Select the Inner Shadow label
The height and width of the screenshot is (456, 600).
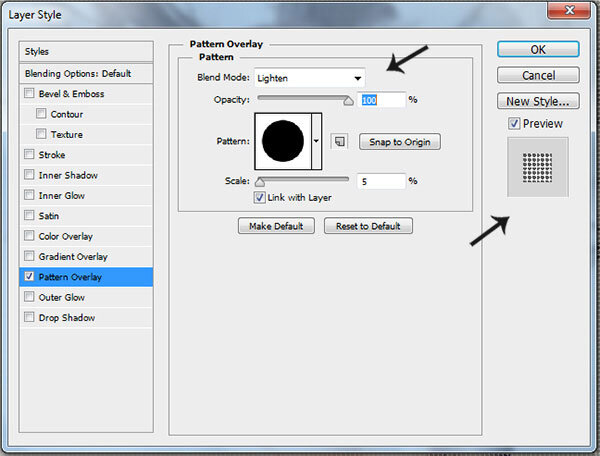pos(68,175)
